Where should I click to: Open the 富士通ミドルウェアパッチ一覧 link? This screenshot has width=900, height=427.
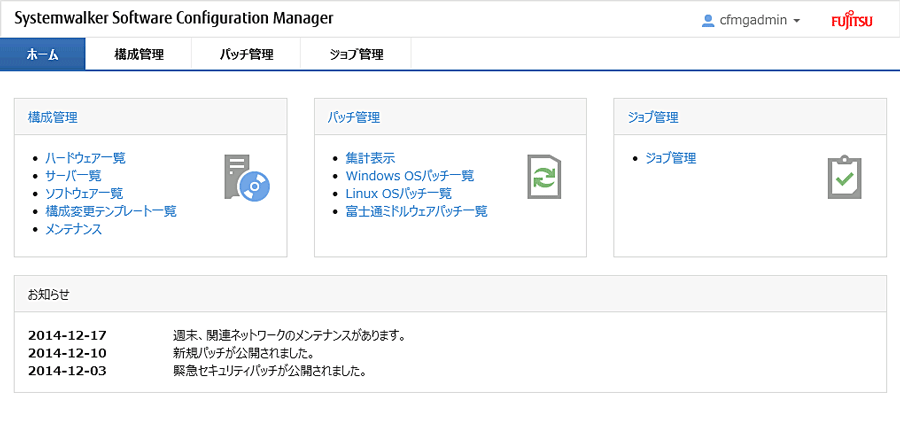coord(416,211)
